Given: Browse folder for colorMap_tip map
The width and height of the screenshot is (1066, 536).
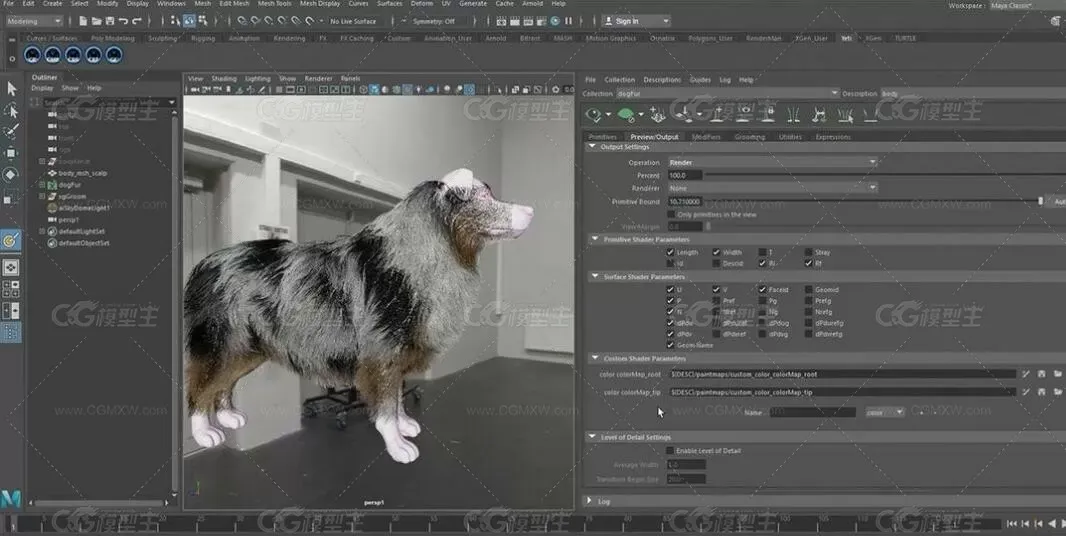Looking at the screenshot, I should point(1057,392).
